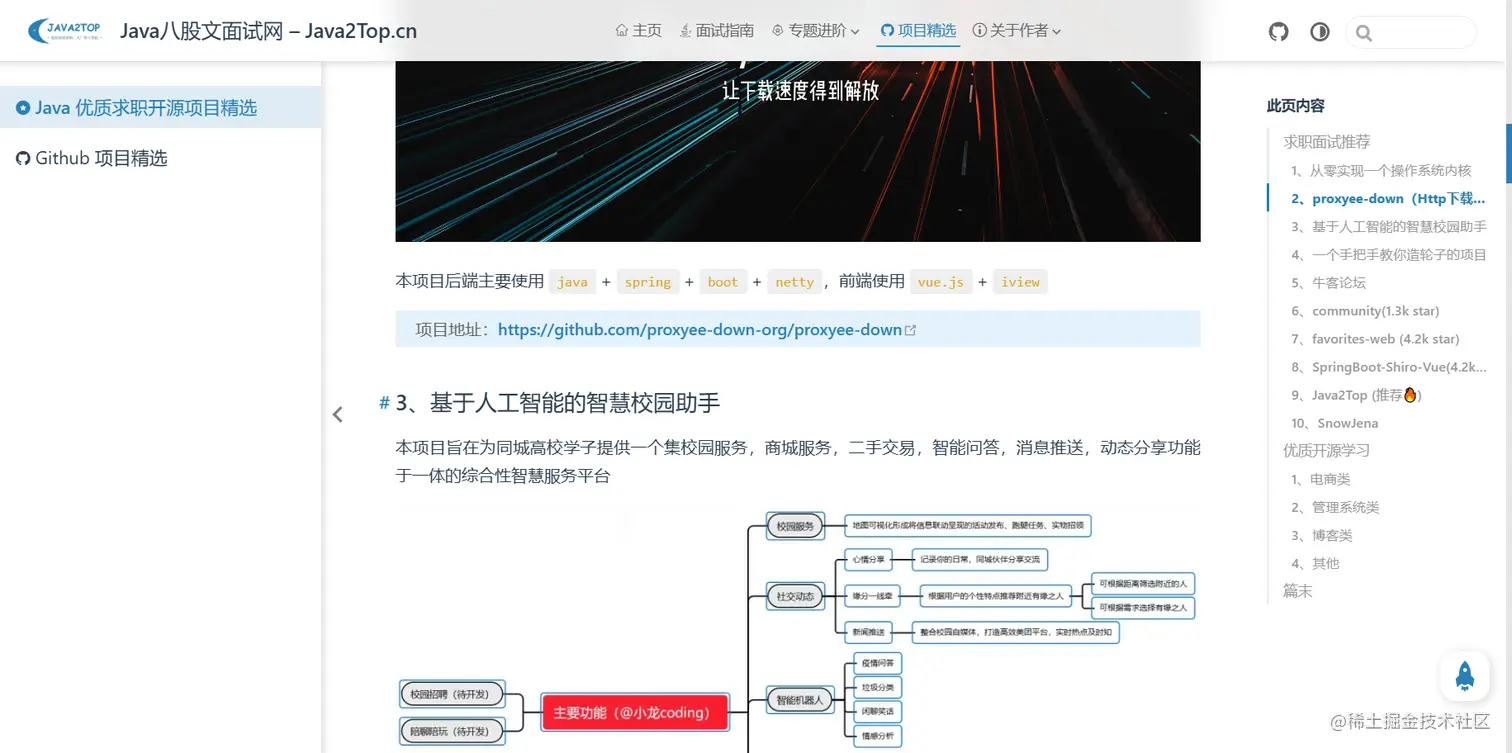Image resolution: width=1512 pixels, height=753 pixels.
Task: Expand the 专题进阶 dropdown menu
Action: coord(815,30)
